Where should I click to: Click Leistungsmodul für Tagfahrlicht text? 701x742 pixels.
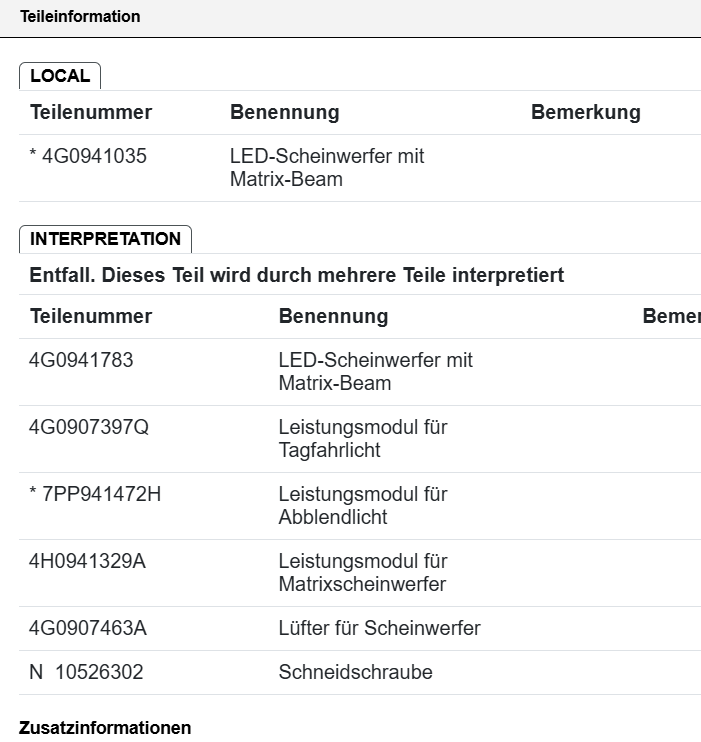[363, 439]
